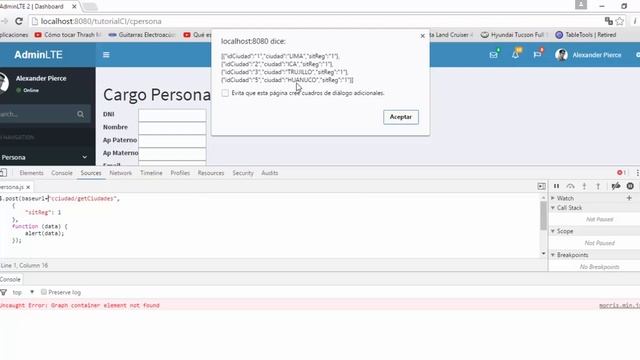640x360 pixels.
Task: Toggle pause on exceptions icon
Action: coord(630,186)
